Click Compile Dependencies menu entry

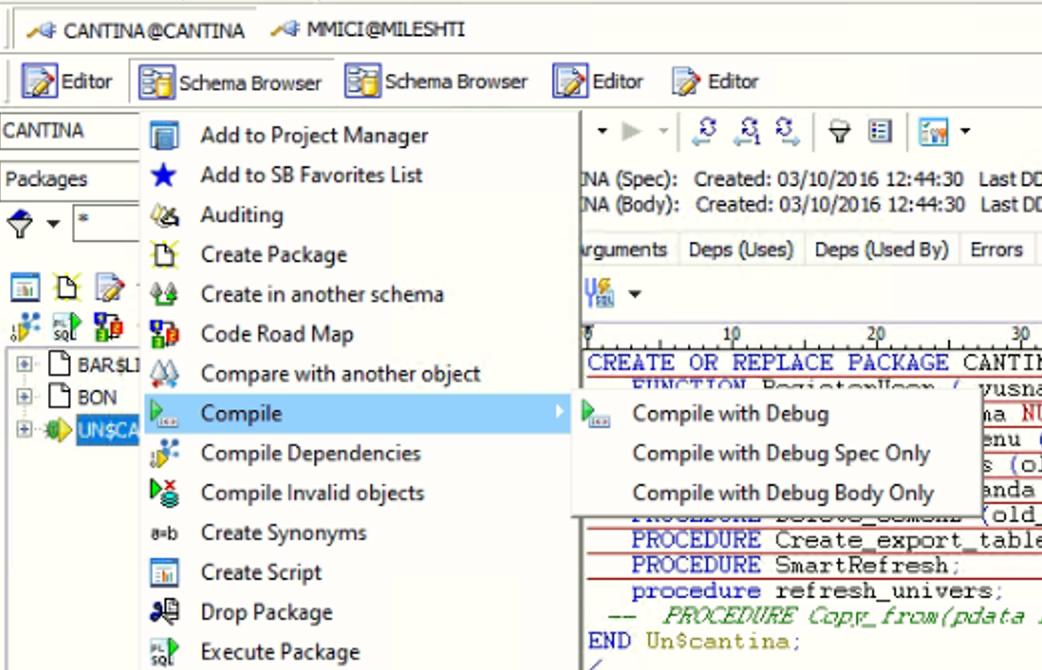(310, 453)
